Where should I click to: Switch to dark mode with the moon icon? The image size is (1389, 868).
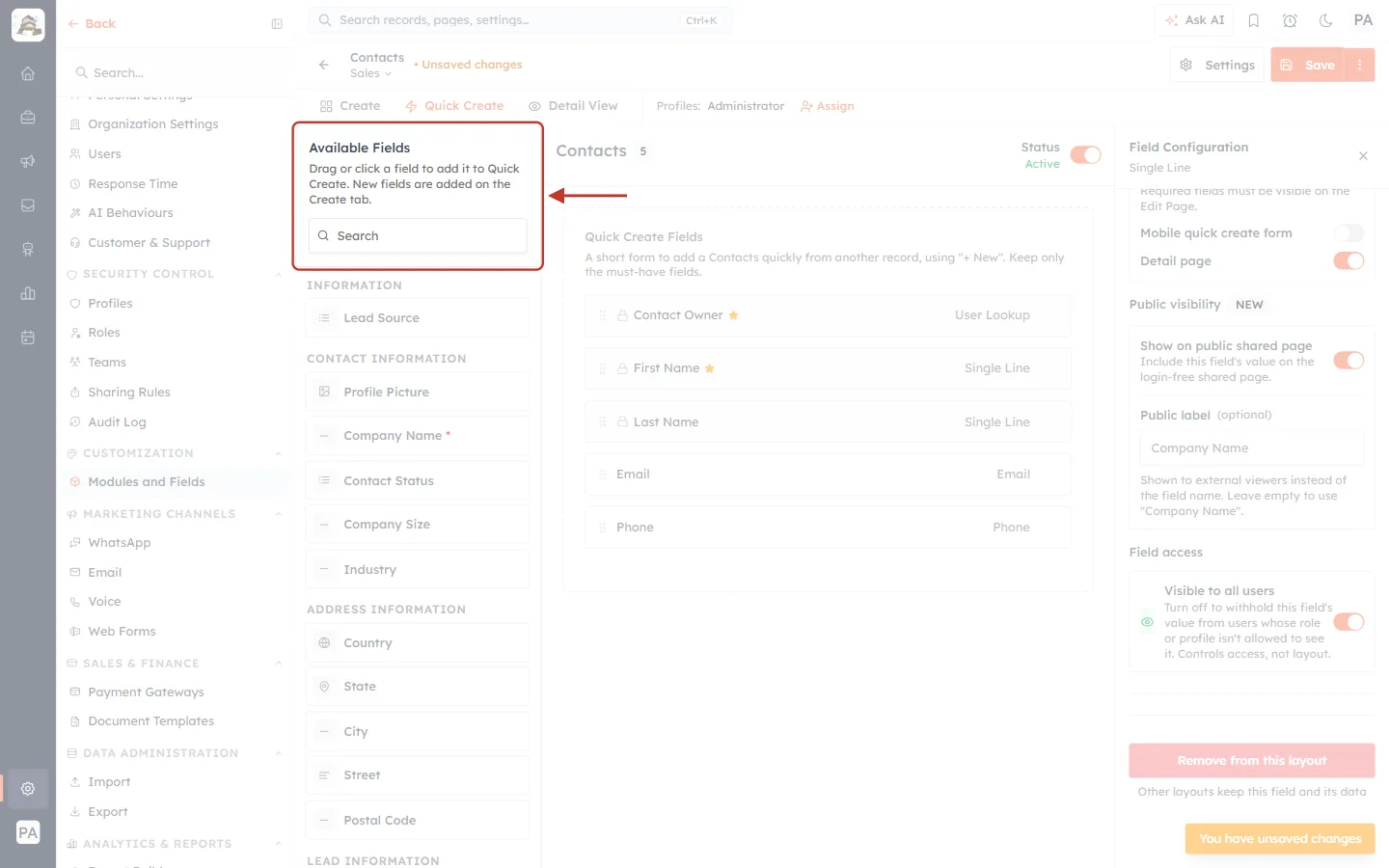click(x=1326, y=20)
